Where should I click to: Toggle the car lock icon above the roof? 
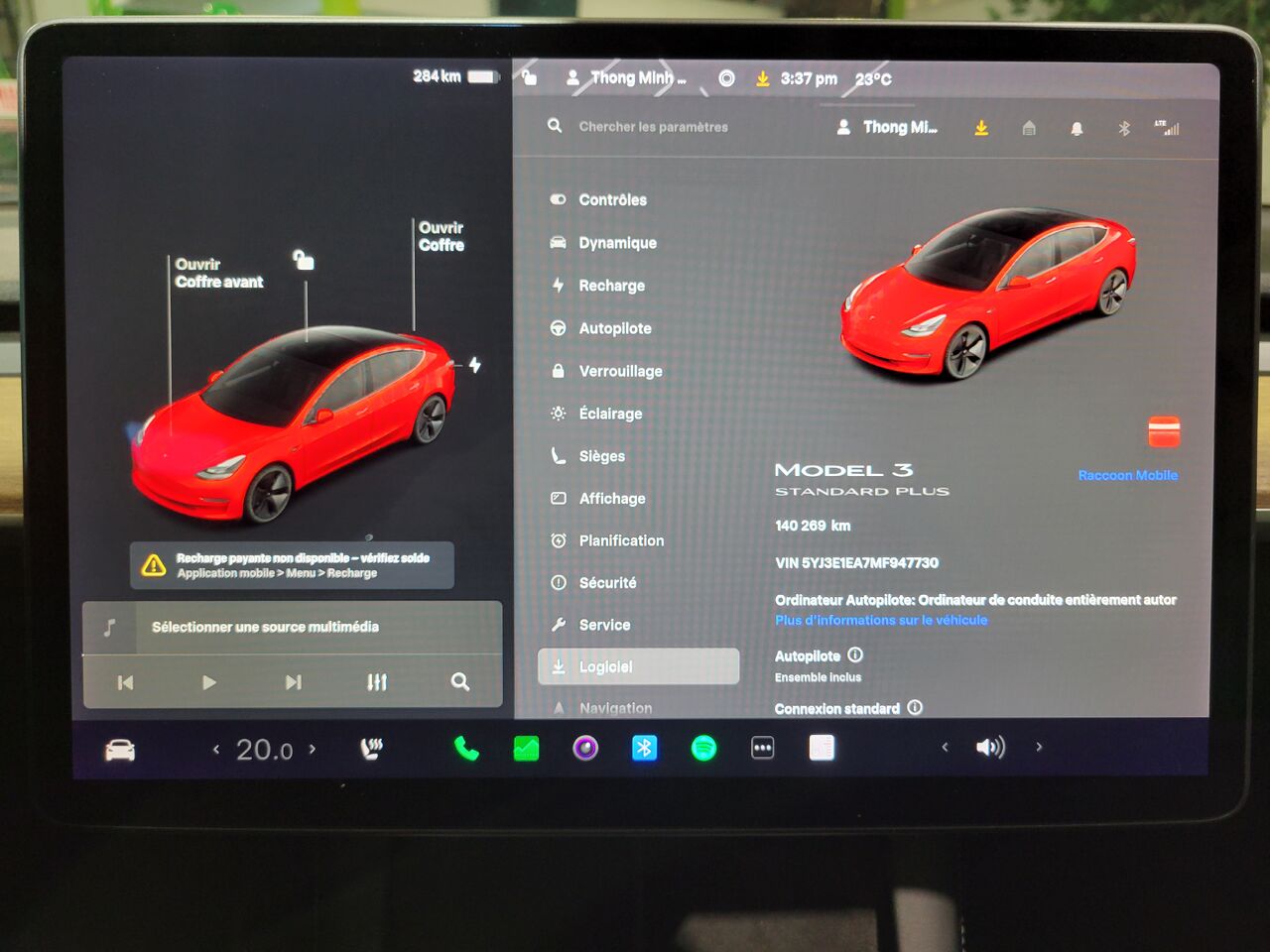pos(304,260)
